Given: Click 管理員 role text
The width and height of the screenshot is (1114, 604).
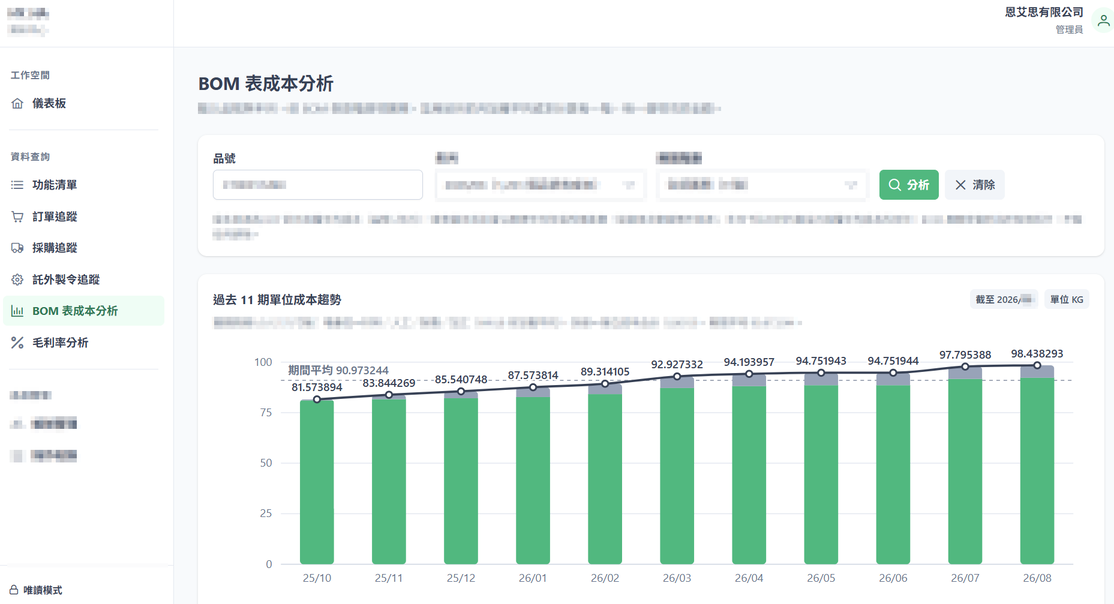Looking at the screenshot, I should tap(1069, 29).
